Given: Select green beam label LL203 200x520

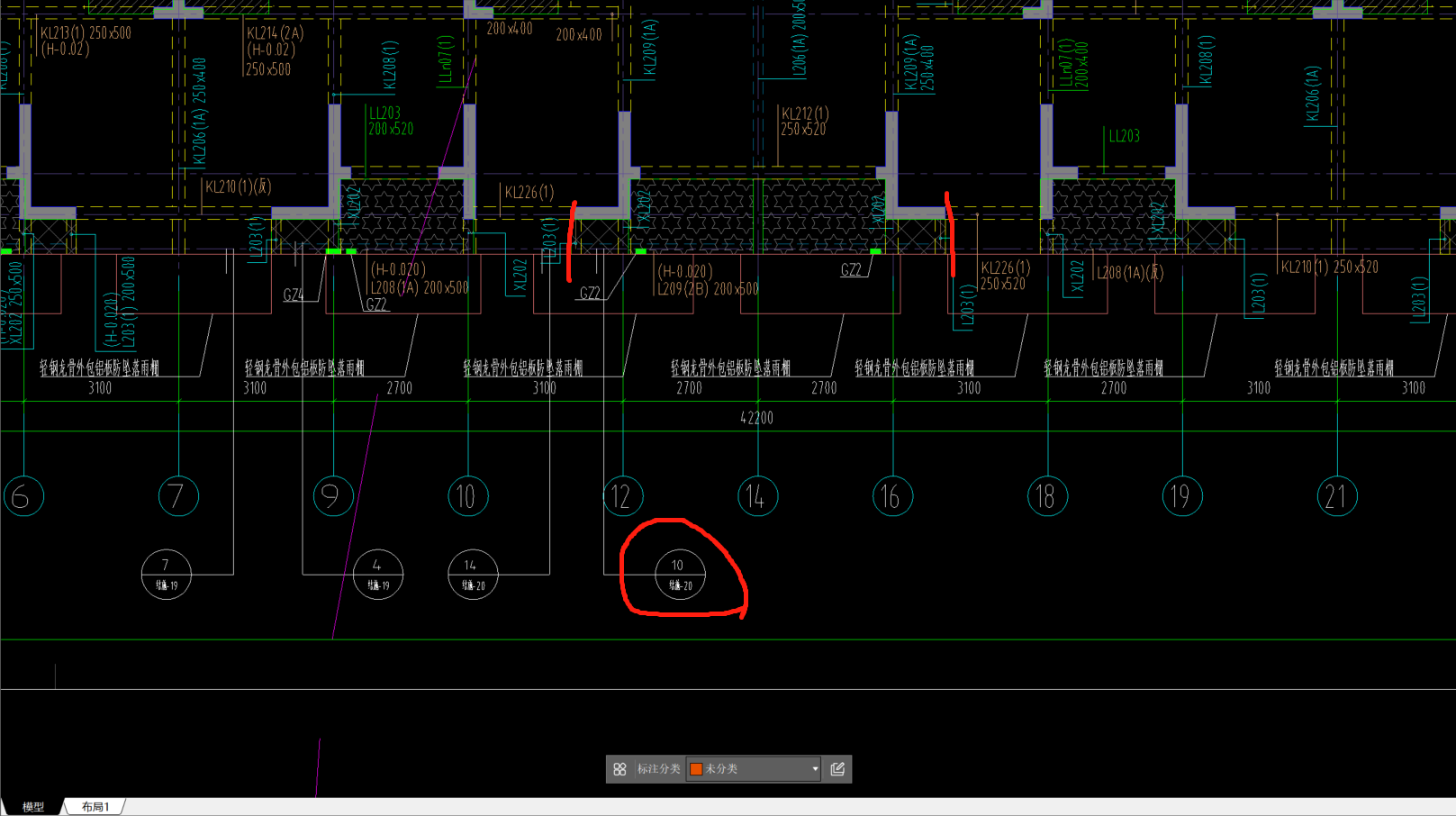Looking at the screenshot, I should 390,122.
